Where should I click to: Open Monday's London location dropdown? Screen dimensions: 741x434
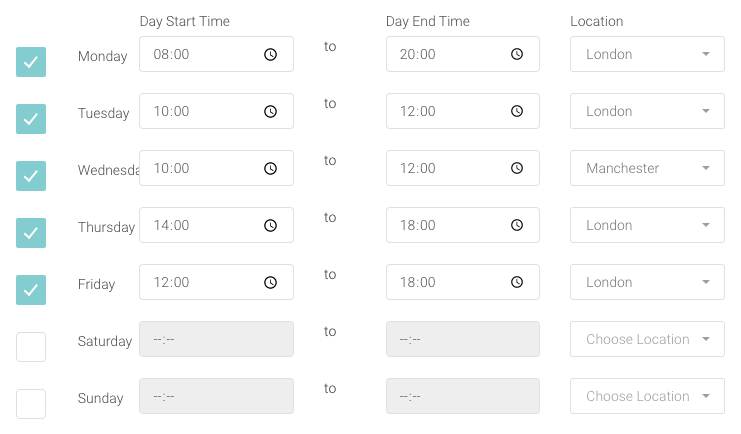coord(647,54)
